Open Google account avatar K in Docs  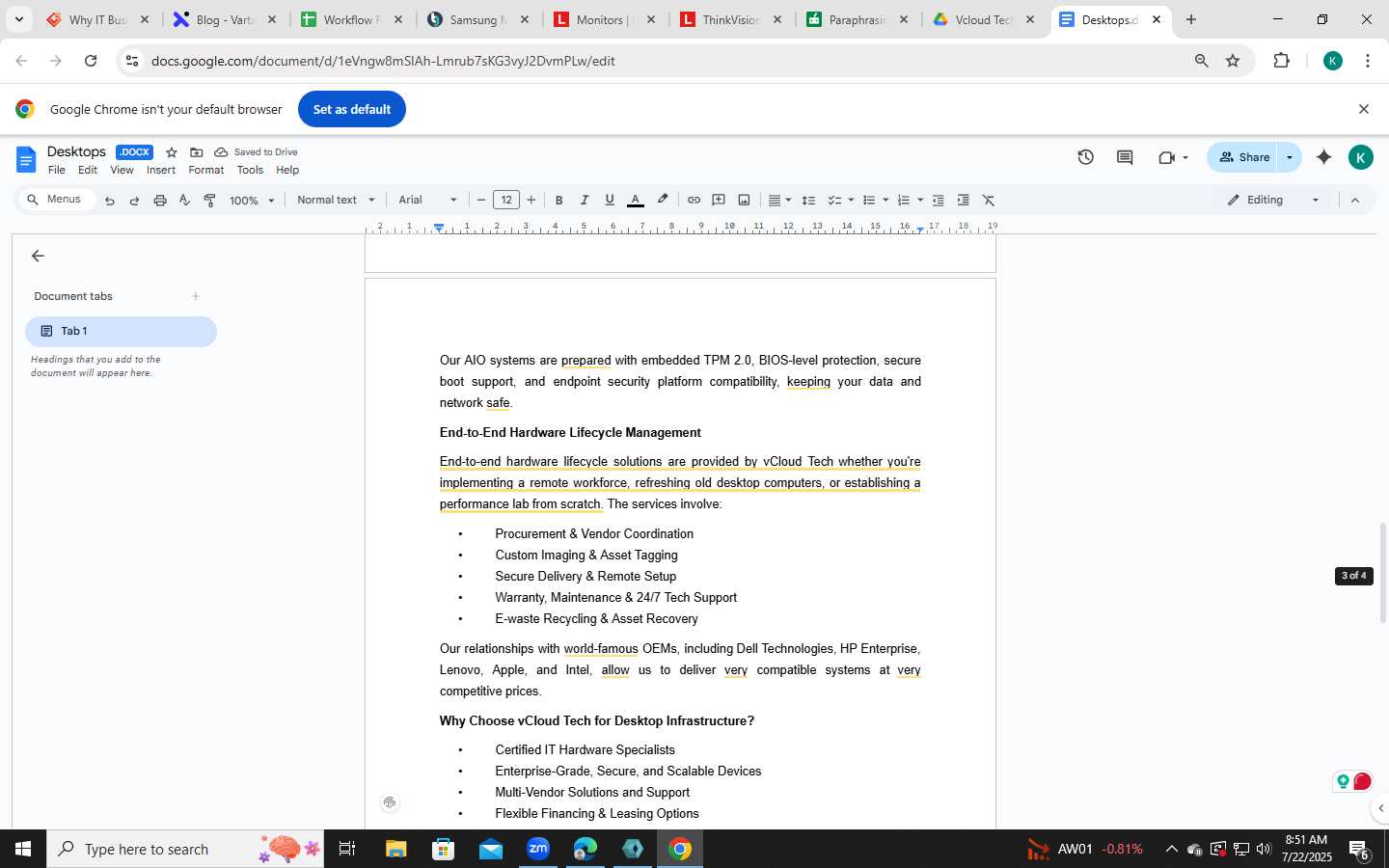point(1360,157)
